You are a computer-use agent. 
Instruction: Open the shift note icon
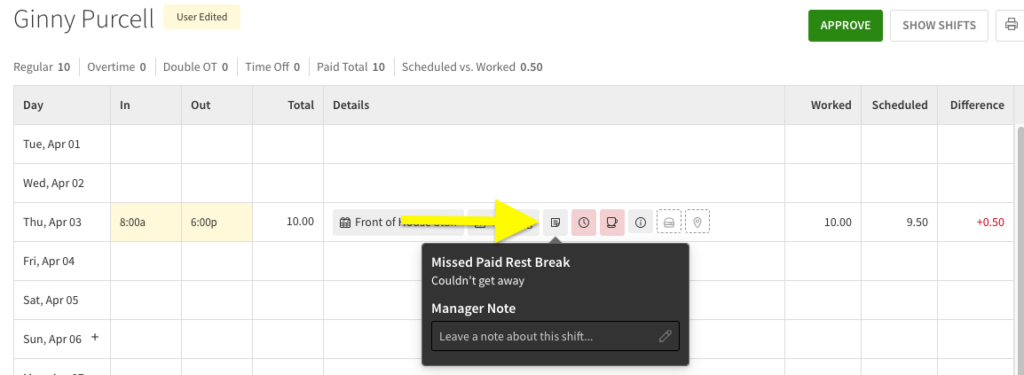tap(555, 222)
